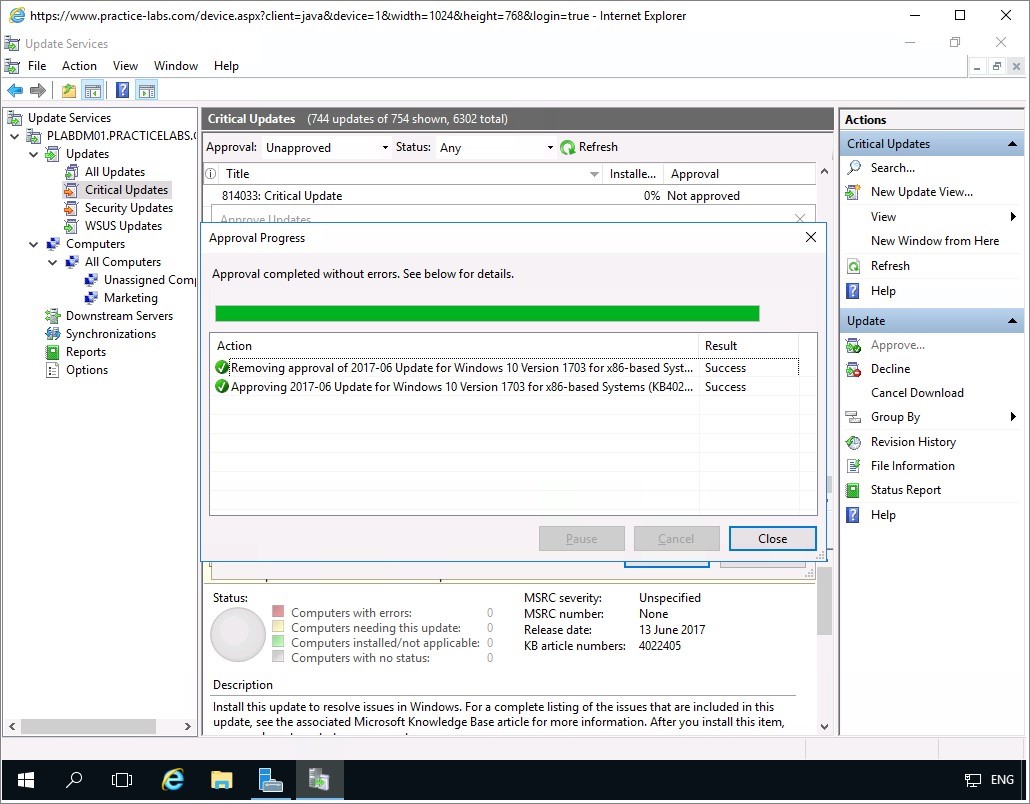Click the Decline icon in Actions pane
The height and width of the screenshot is (804, 1030).
point(854,369)
